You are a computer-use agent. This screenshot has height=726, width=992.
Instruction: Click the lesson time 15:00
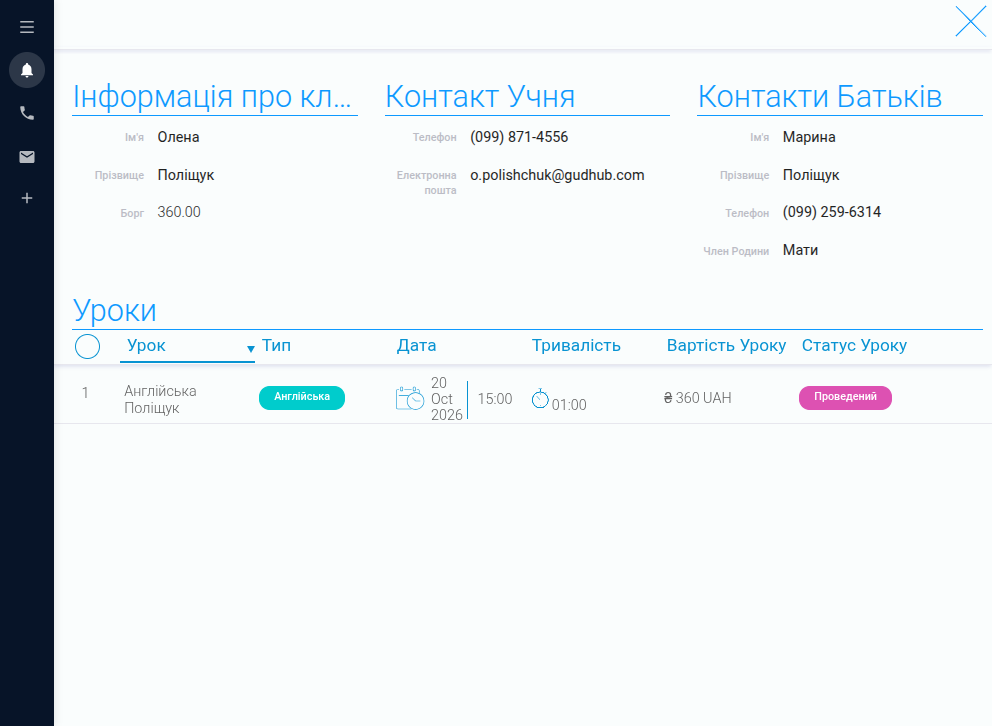pyautogui.click(x=495, y=399)
